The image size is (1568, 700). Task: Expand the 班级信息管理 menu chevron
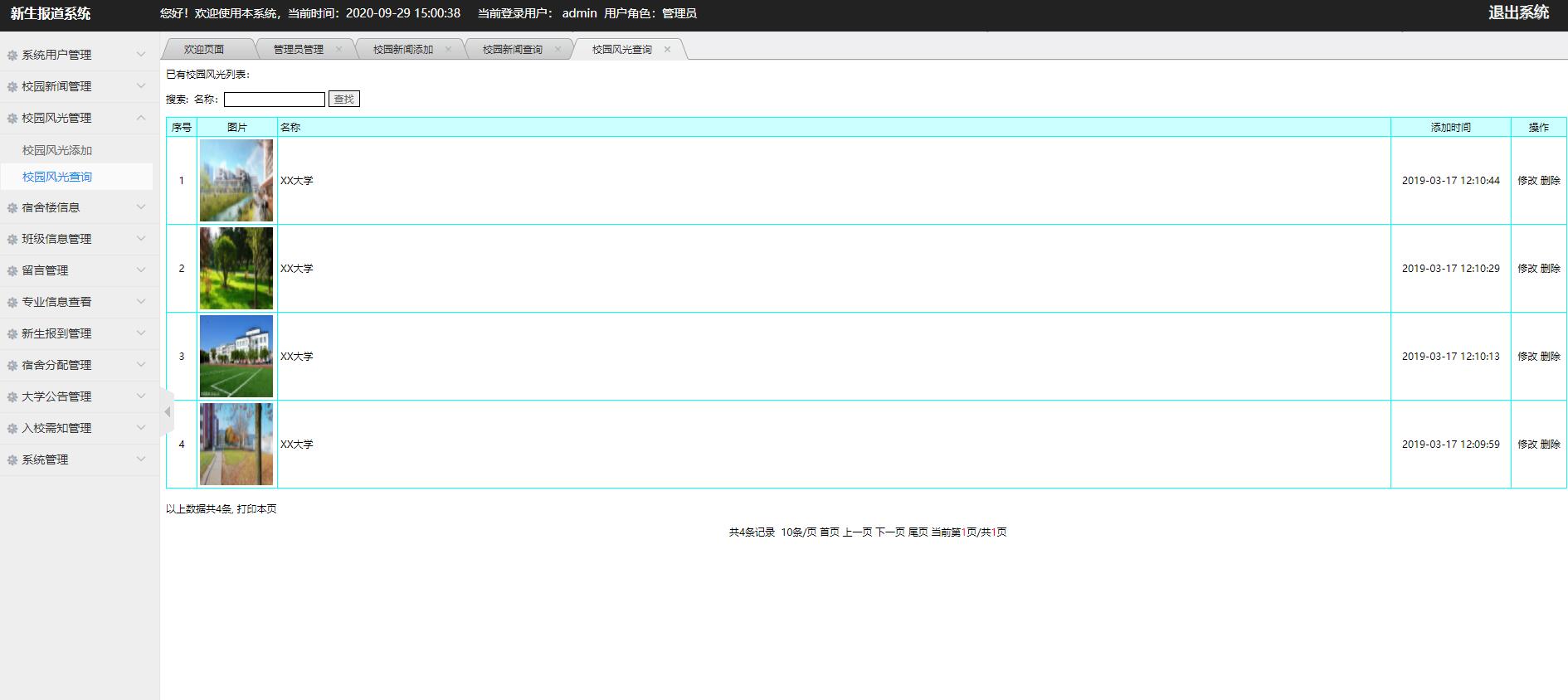(x=141, y=239)
